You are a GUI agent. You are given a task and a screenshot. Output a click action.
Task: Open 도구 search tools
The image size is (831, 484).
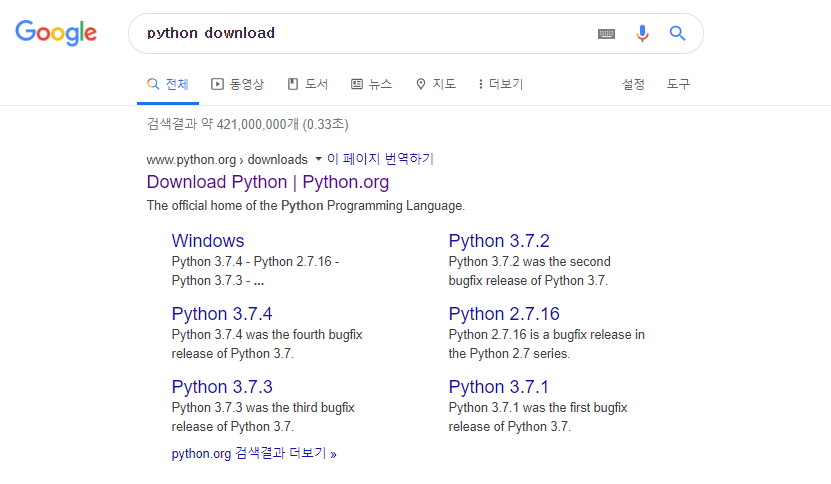[x=678, y=84]
